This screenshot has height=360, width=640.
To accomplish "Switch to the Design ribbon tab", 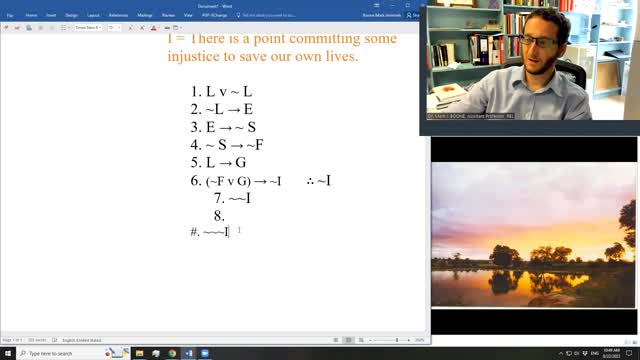I will tap(71, 15).
